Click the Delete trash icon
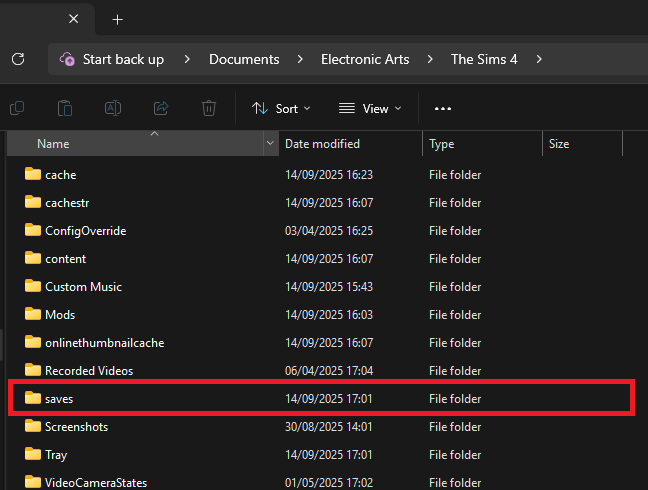648x490 pixels. pos(209,108)
